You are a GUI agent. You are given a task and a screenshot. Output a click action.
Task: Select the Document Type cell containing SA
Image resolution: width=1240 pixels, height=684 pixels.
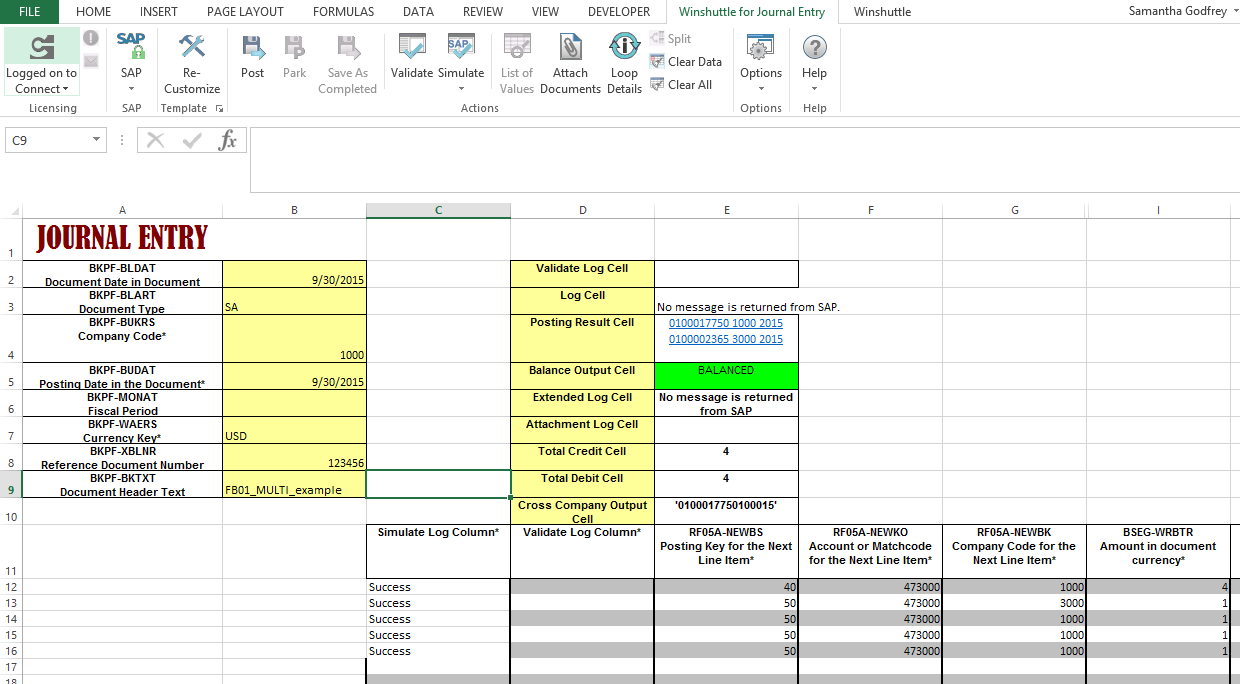[x=294, y=302]
